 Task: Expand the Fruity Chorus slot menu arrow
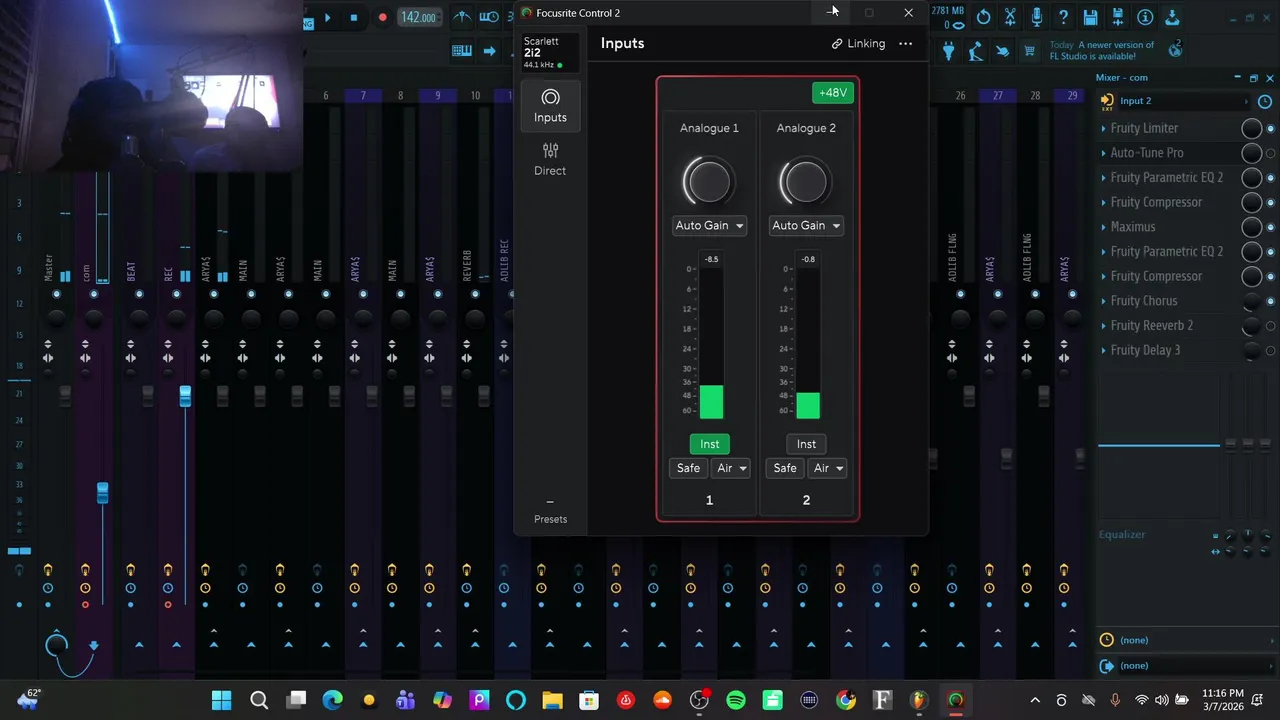click(1103, 301)
